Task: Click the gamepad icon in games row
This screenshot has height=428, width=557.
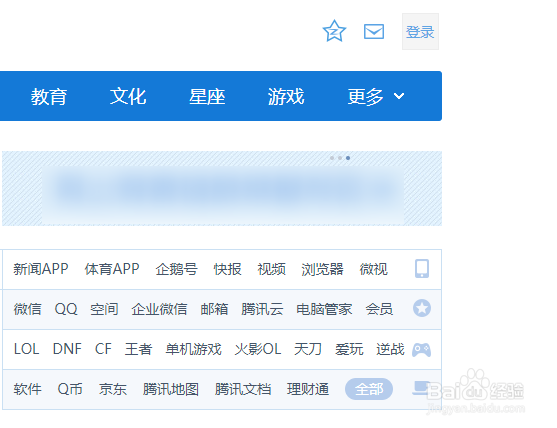Action: pos(422,350)
